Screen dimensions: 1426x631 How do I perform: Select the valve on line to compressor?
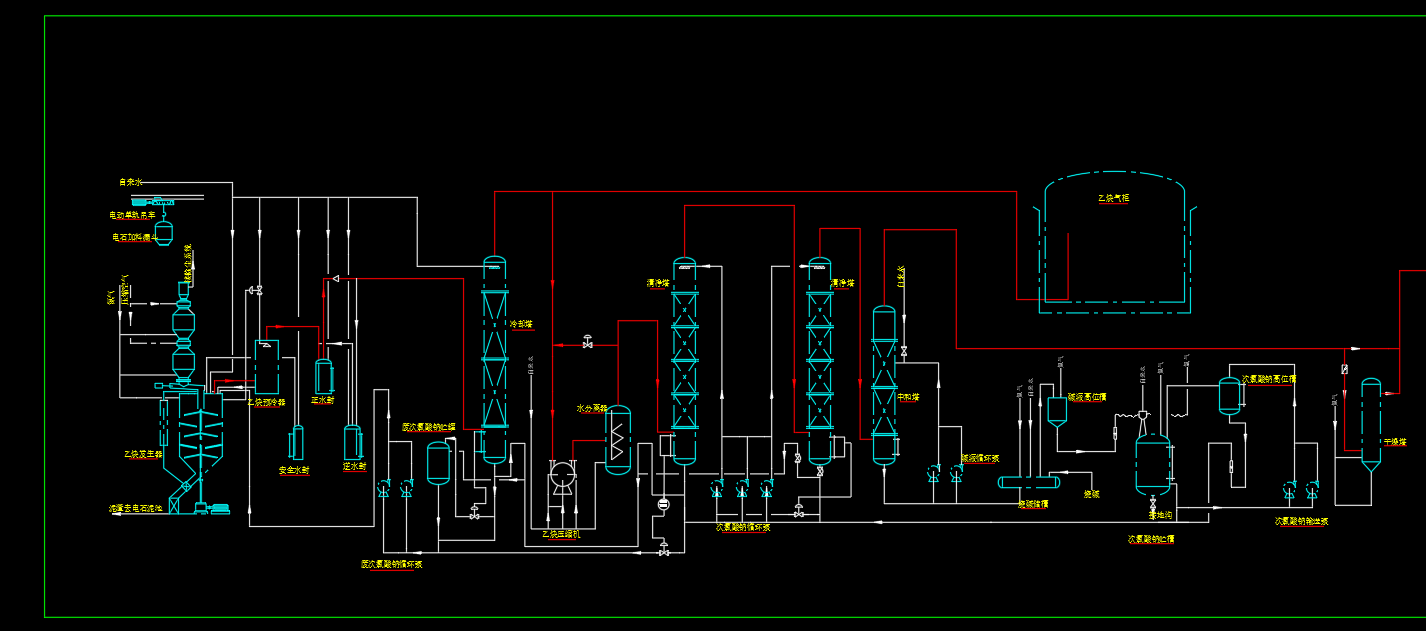pyautogui.click(x=587, y=343)
